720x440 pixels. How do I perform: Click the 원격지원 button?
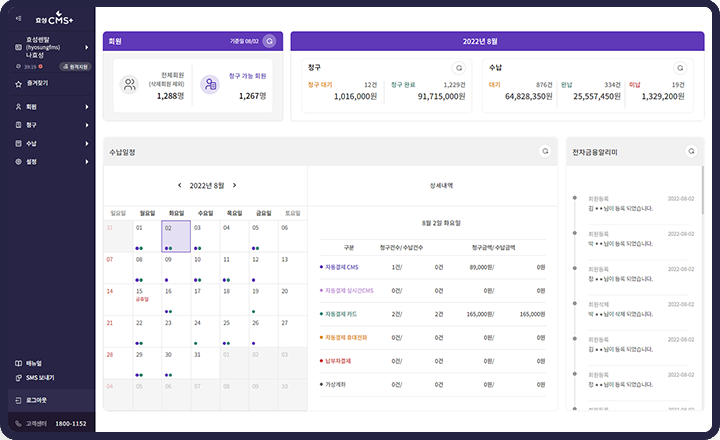pos(75,67)
